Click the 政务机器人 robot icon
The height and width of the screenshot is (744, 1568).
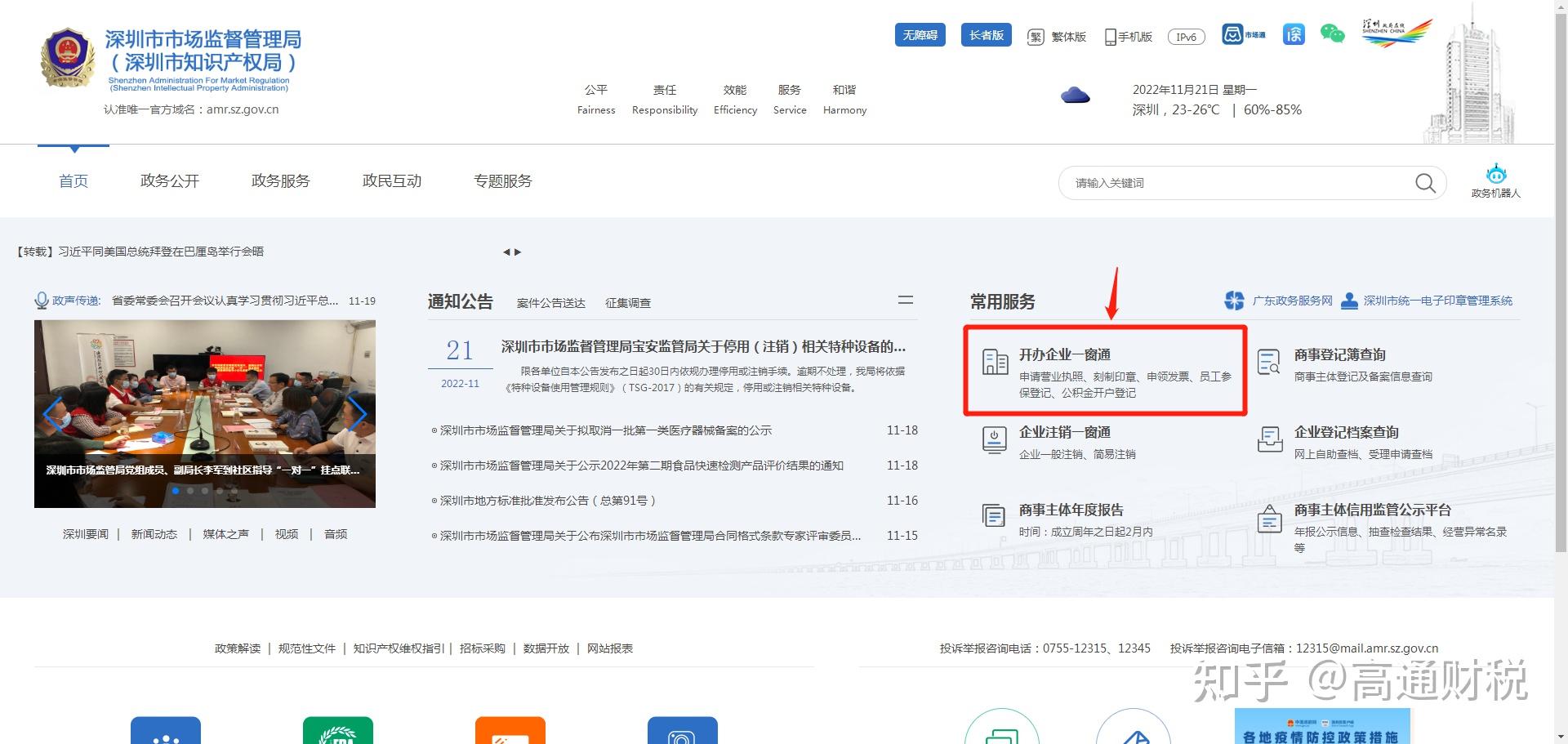point(1496,173)
